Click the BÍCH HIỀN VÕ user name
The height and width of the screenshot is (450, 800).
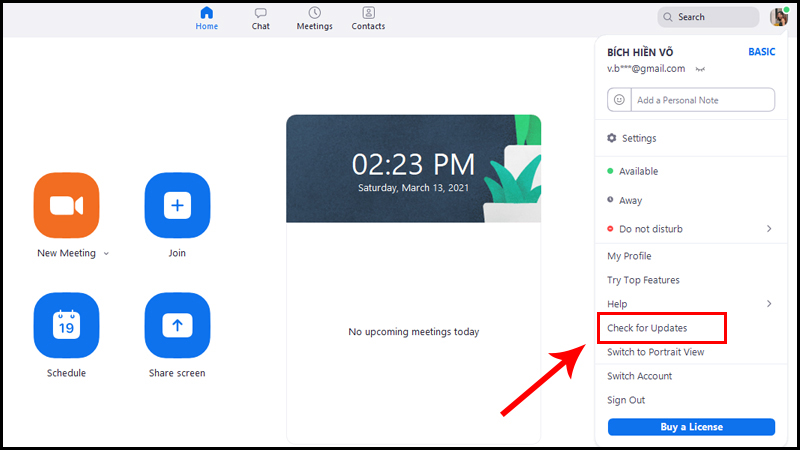point(640,53)
